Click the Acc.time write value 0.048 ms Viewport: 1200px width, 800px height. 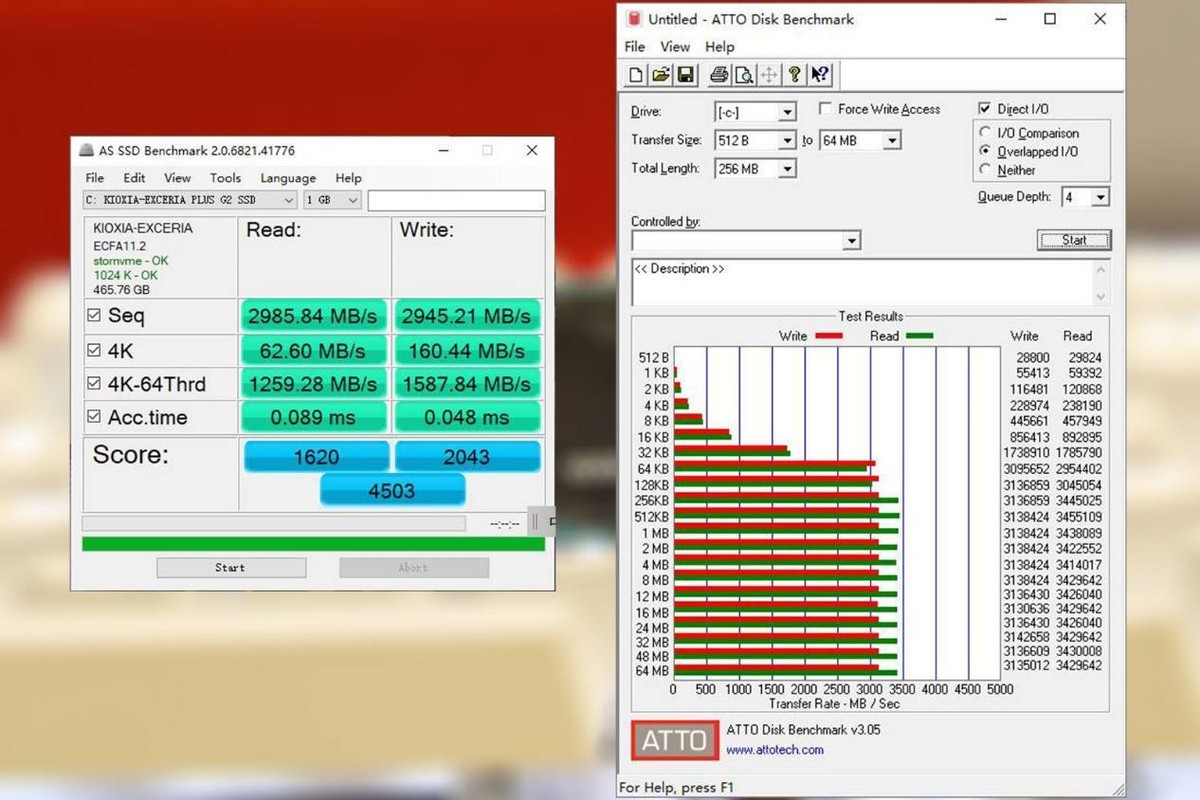tap(467, 417)
